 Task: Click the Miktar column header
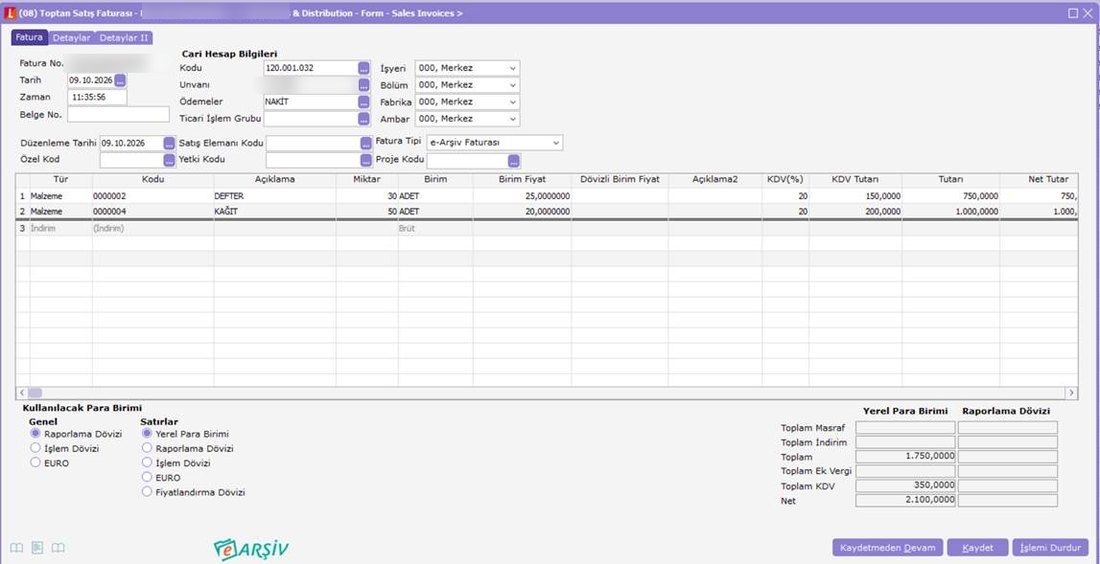pyautogui.click(x=367, y=180)
